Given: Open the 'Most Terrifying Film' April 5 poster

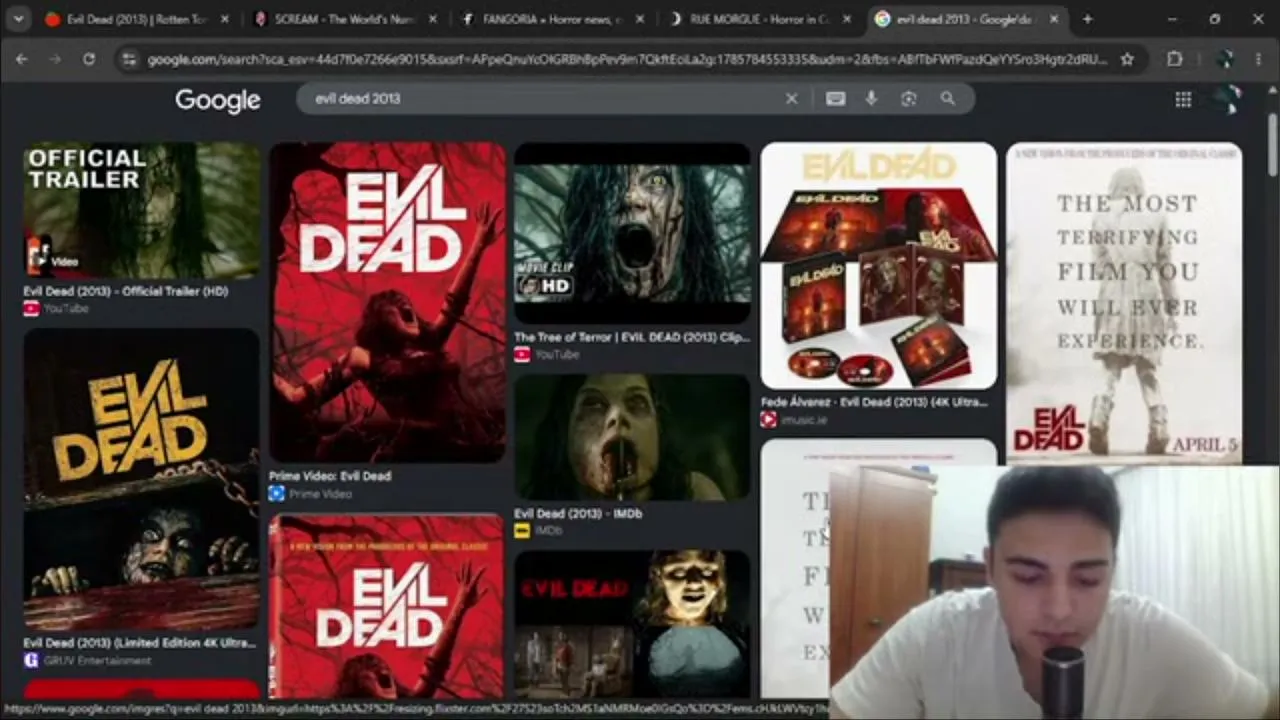Looking at the screenshot, I should 1124,303.
